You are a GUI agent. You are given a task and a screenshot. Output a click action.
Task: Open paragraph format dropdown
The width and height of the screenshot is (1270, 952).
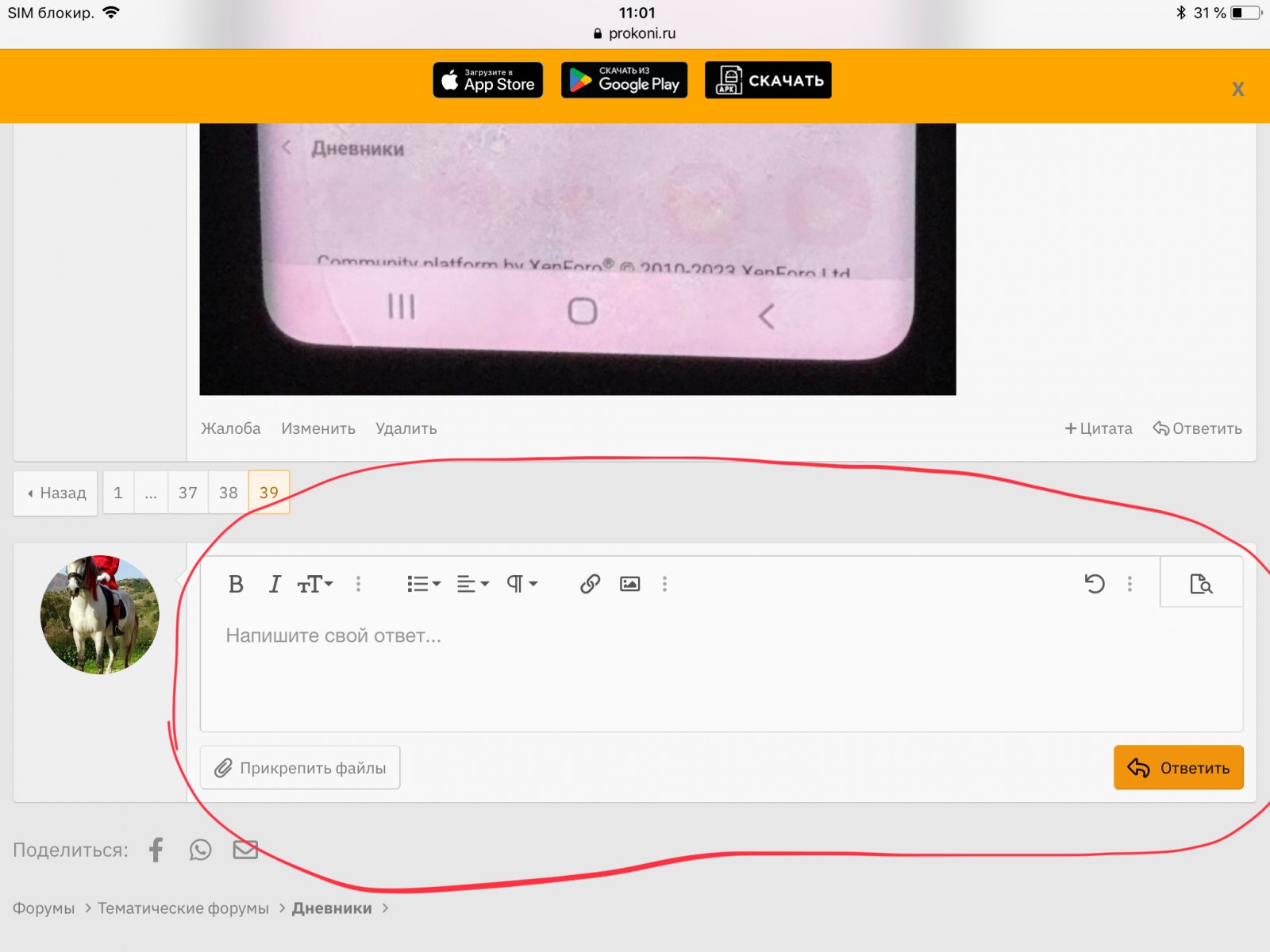click(x=522, y=585)
